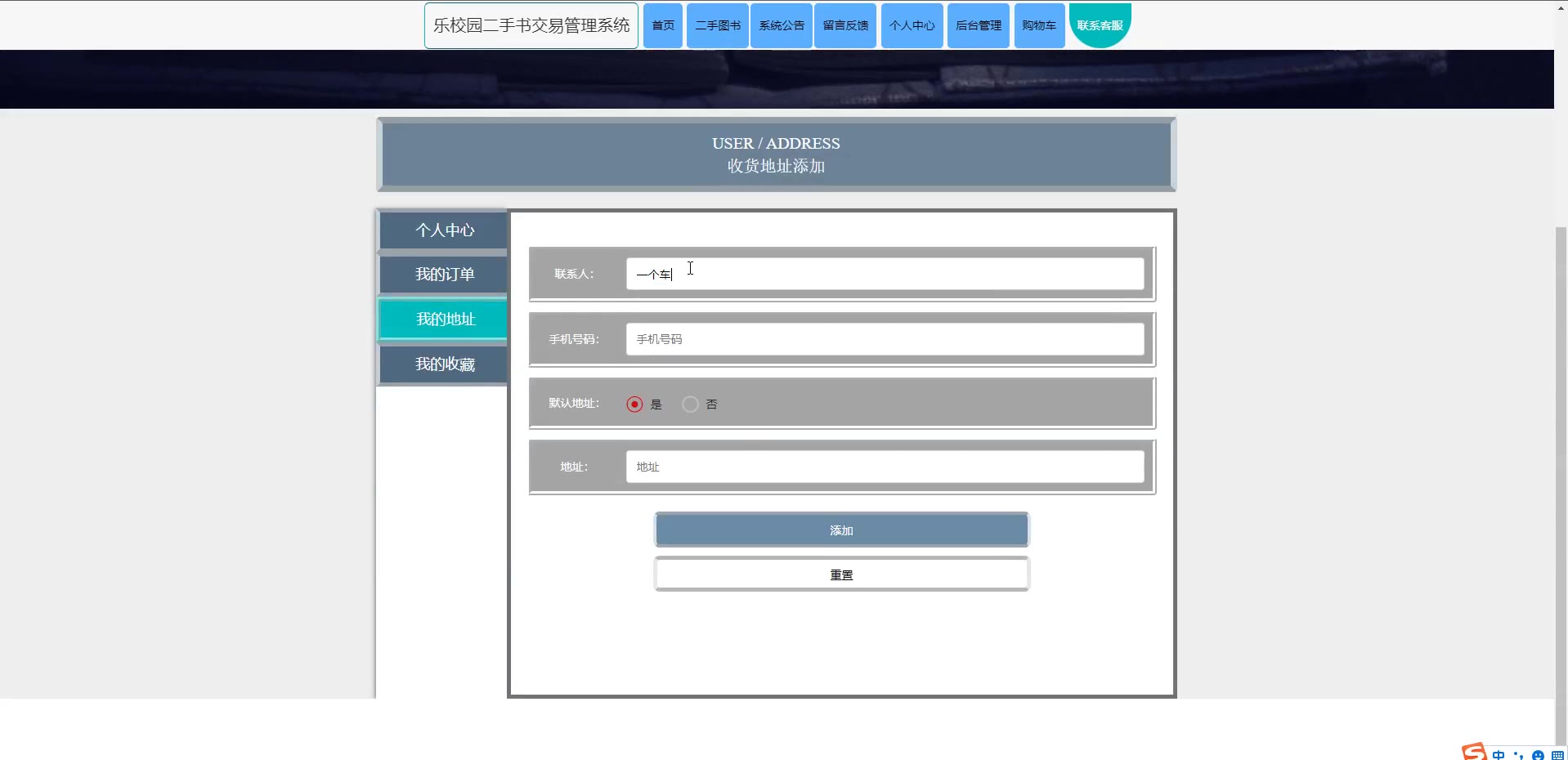Click the 联系人: label
This screenshot has width=1568, height=760.
pos(574,274)
